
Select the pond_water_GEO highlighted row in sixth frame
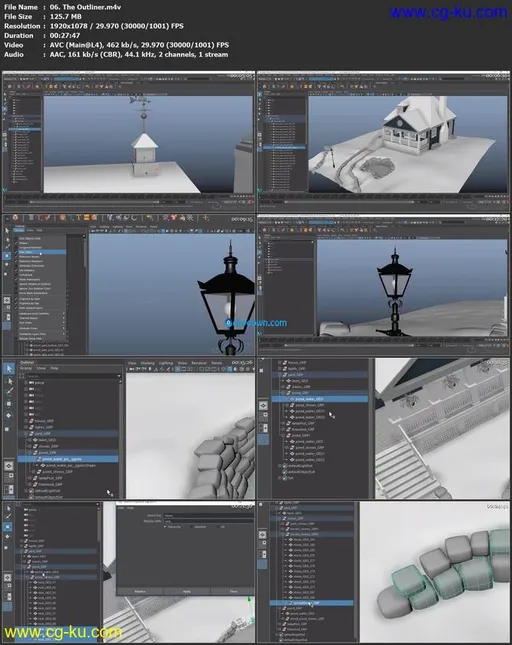coord(320,399)
